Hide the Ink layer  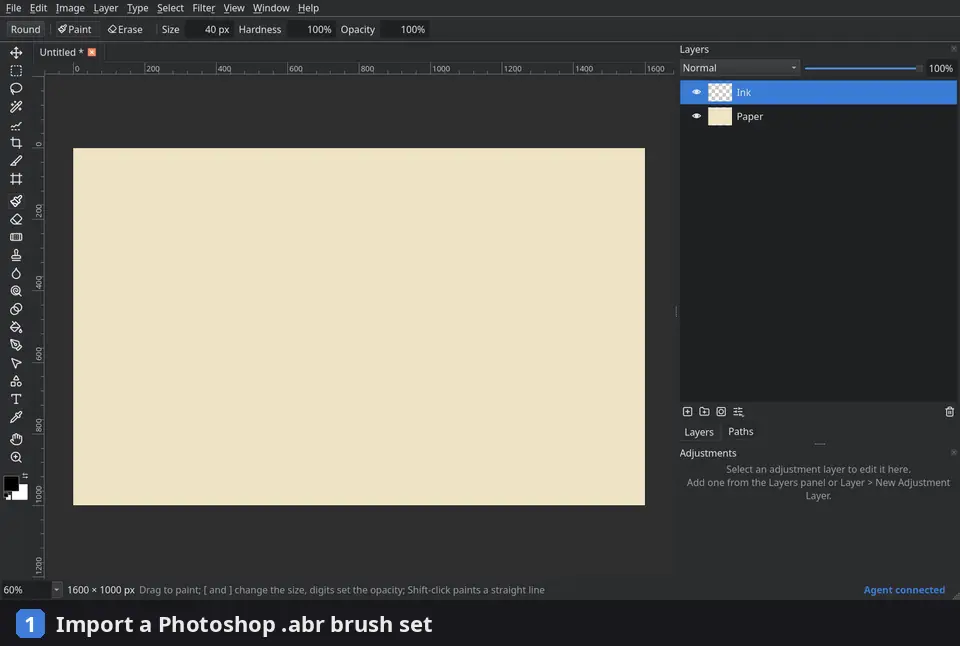click(696, 92)
